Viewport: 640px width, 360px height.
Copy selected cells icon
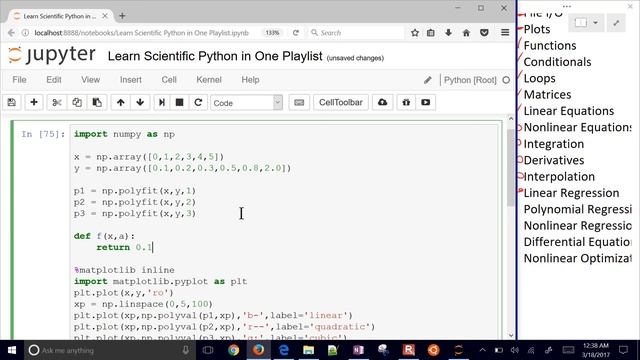(x=77, y=102)
